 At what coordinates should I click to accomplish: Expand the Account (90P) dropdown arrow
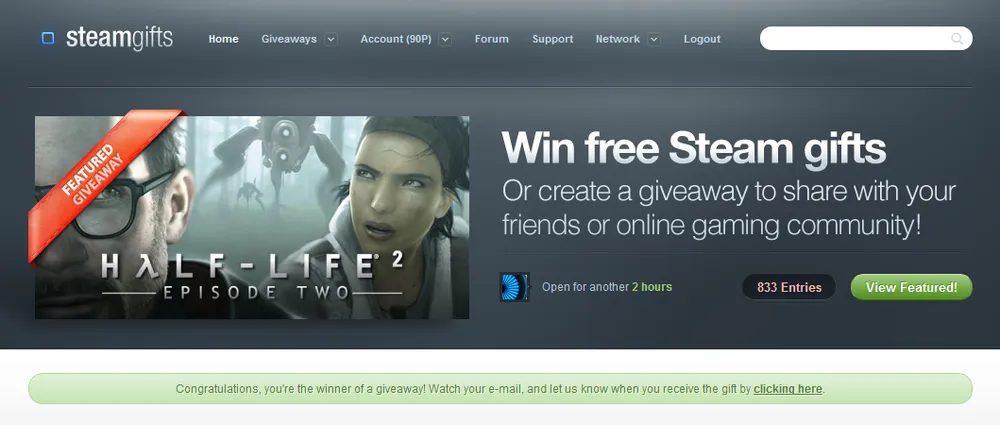(x=445, y=39)
